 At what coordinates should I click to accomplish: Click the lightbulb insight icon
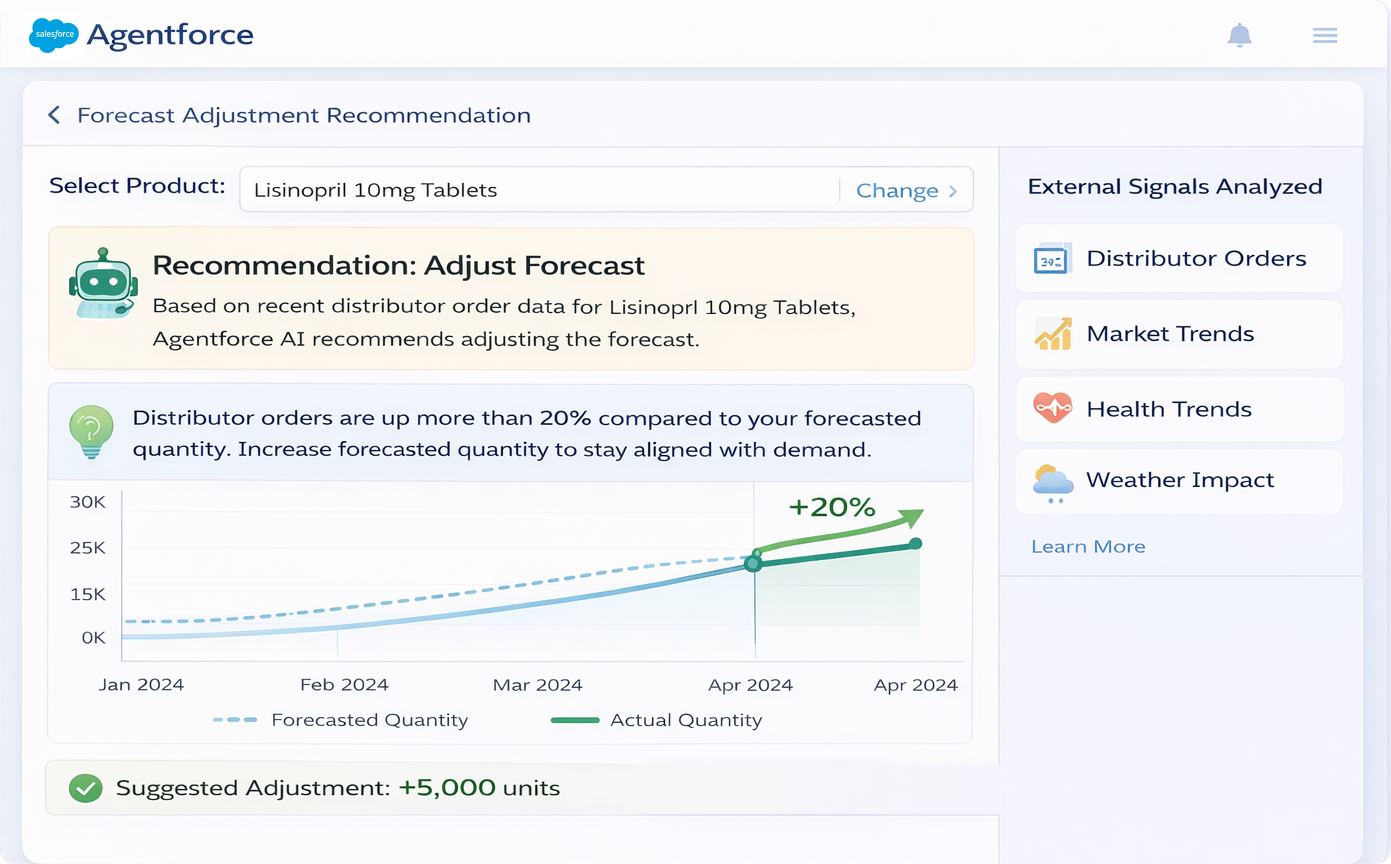pyautogui.click(x=90, y=432)
